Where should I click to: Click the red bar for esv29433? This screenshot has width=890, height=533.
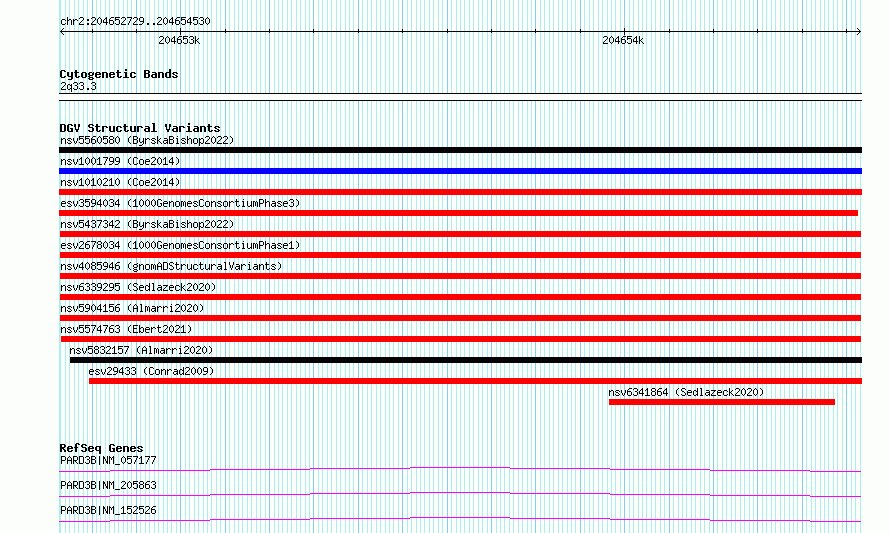[x=476, y=381]
